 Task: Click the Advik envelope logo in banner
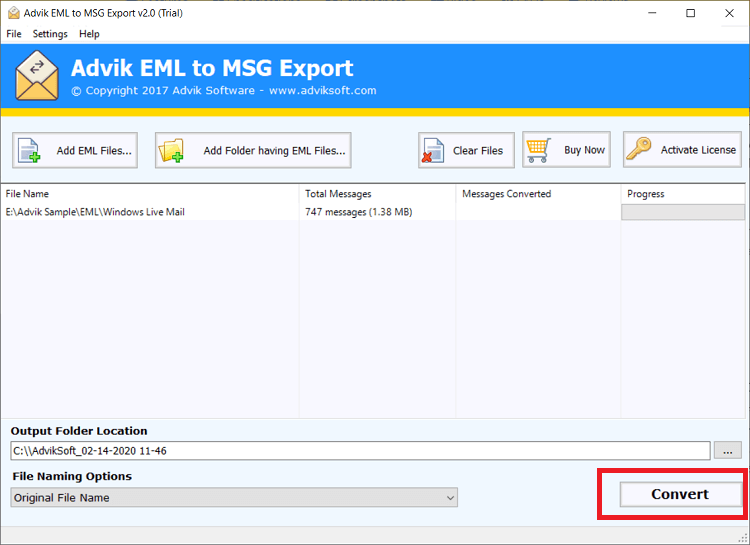click(37, 76)
